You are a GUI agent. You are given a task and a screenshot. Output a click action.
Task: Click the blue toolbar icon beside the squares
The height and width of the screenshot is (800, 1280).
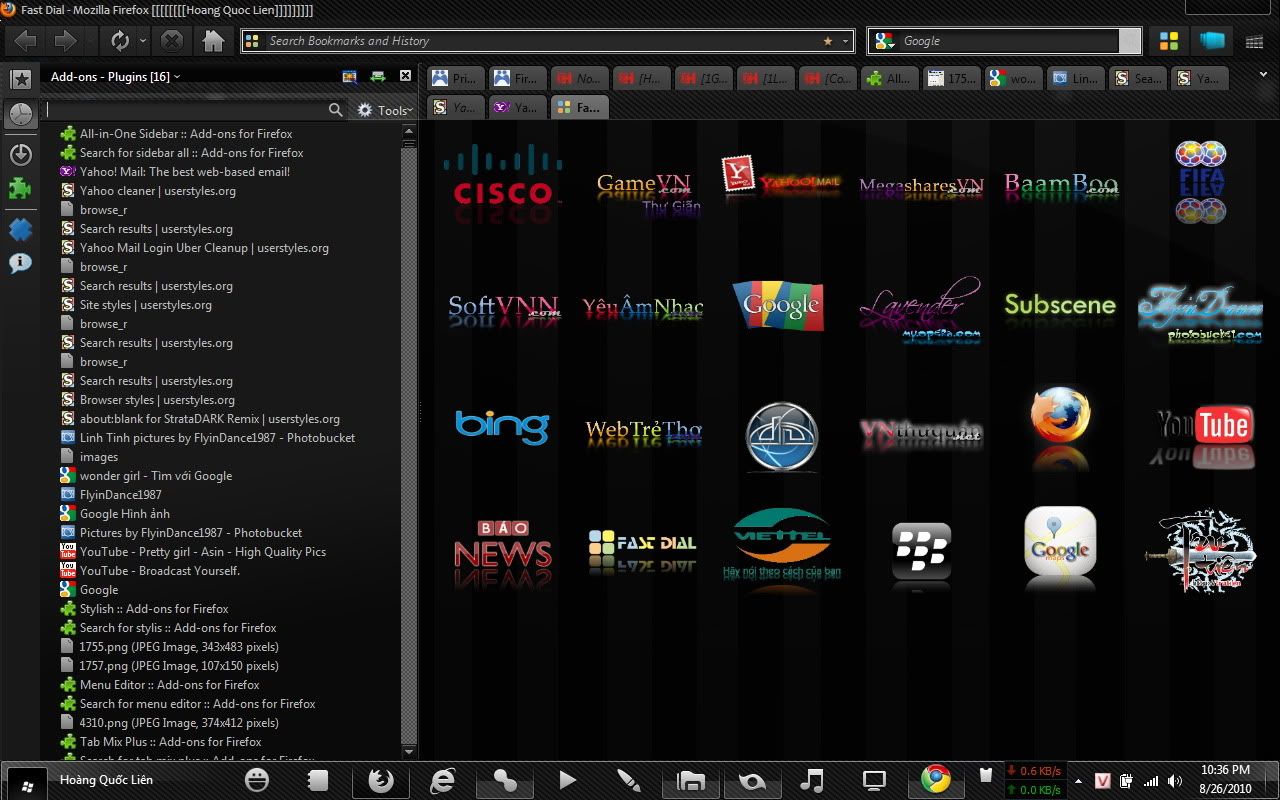point(1213,41)
